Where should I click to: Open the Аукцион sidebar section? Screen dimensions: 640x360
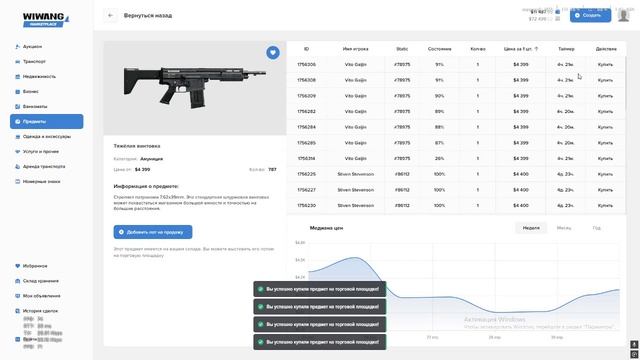(x=32, y=47)
